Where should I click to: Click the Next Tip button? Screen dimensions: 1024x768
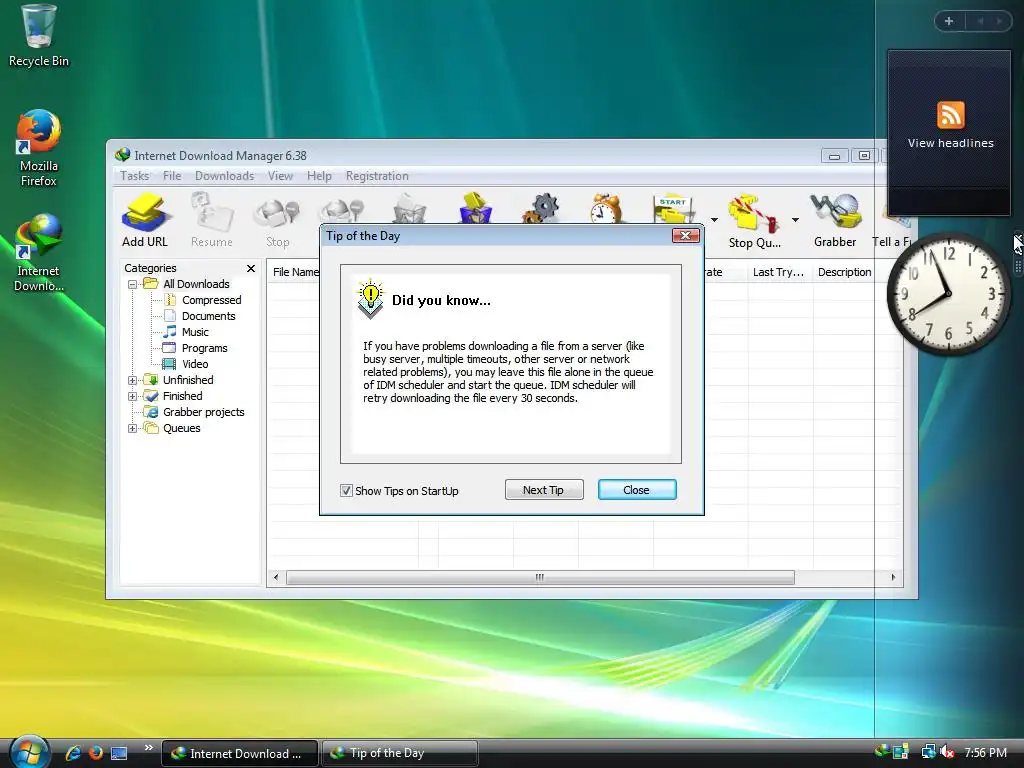[x=543, y=490]
